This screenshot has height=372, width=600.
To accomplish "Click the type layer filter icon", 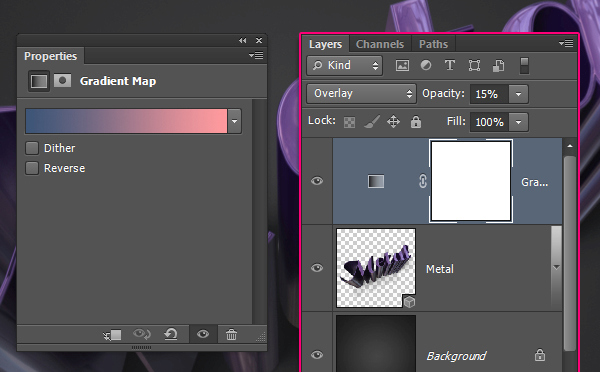I will click(450, 65).
